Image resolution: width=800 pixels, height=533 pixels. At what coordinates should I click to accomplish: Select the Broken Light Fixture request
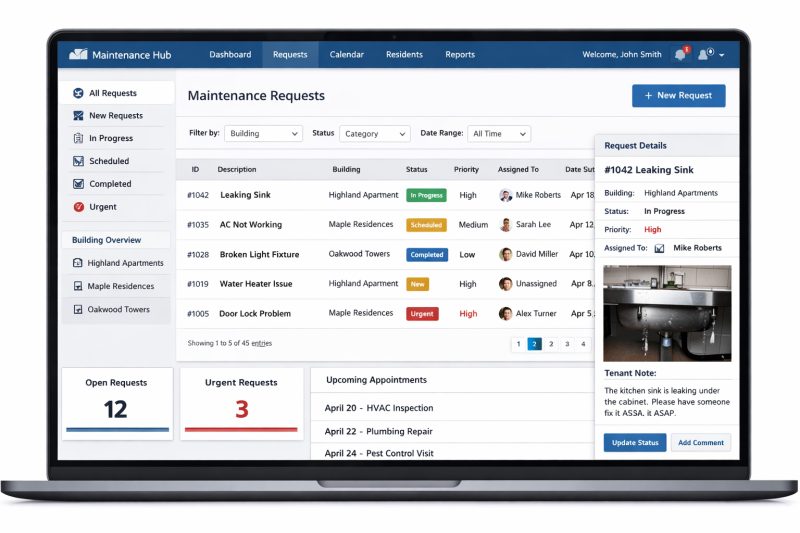click(x=385, y=254)
